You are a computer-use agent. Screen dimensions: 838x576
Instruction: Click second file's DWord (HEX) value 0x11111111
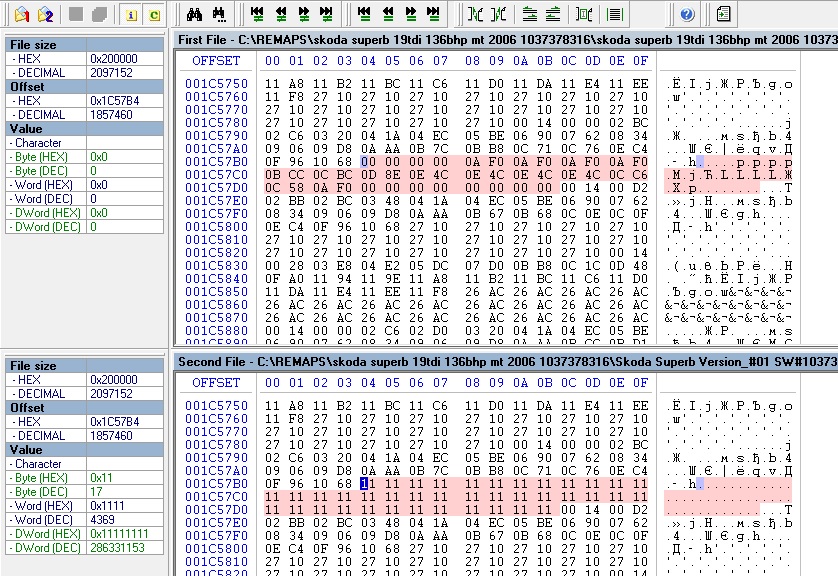point(125,533)
